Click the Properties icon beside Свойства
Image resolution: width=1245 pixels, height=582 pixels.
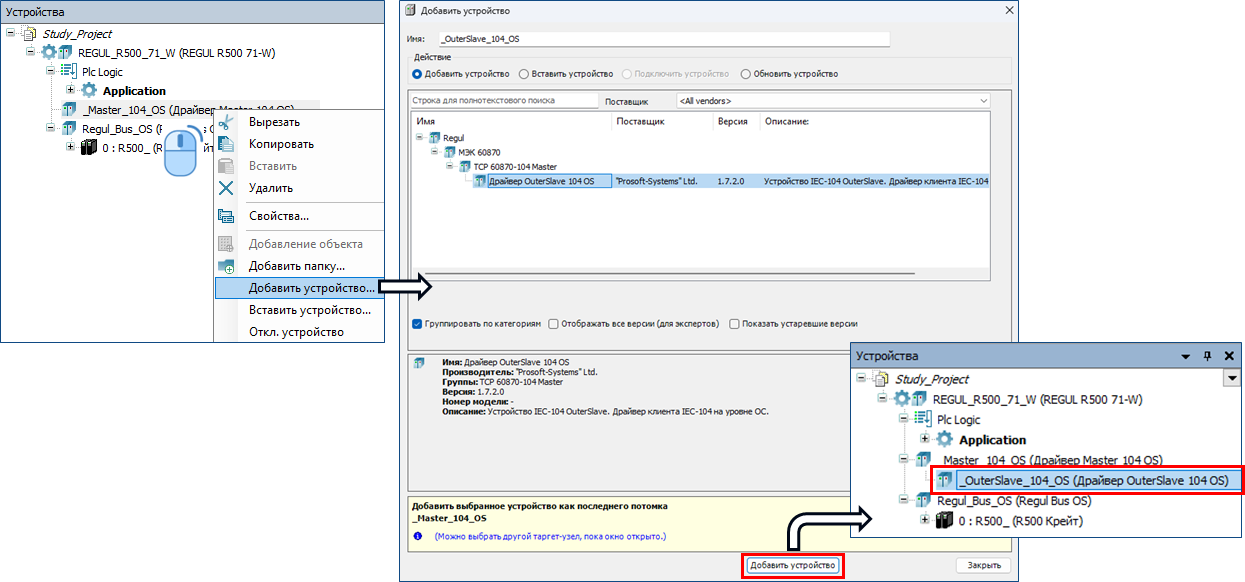pos(226,216)
